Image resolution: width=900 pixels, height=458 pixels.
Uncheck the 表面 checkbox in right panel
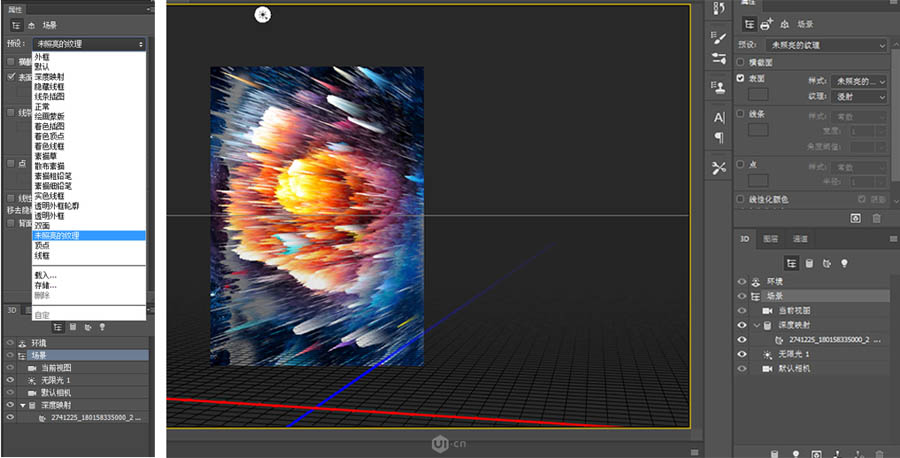pyautogui.click(x=741, y=78)
